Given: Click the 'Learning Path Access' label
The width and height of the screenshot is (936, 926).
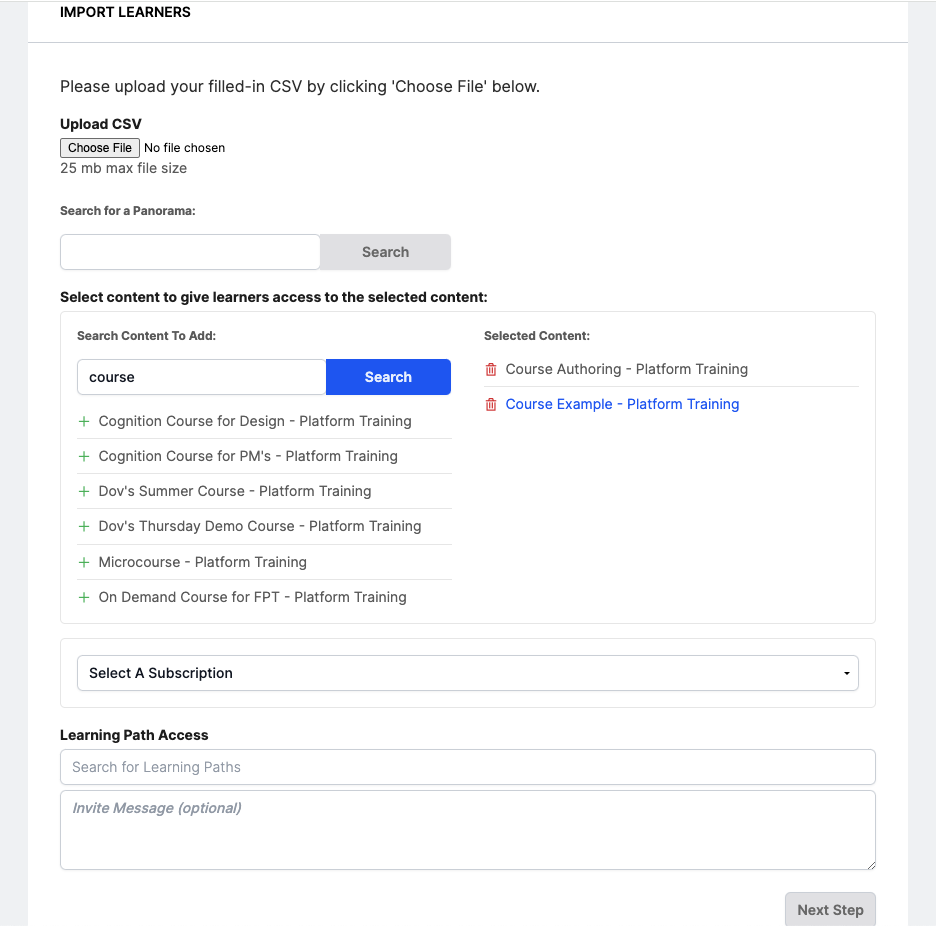Looking at the screenshot, I should [134, 736].
